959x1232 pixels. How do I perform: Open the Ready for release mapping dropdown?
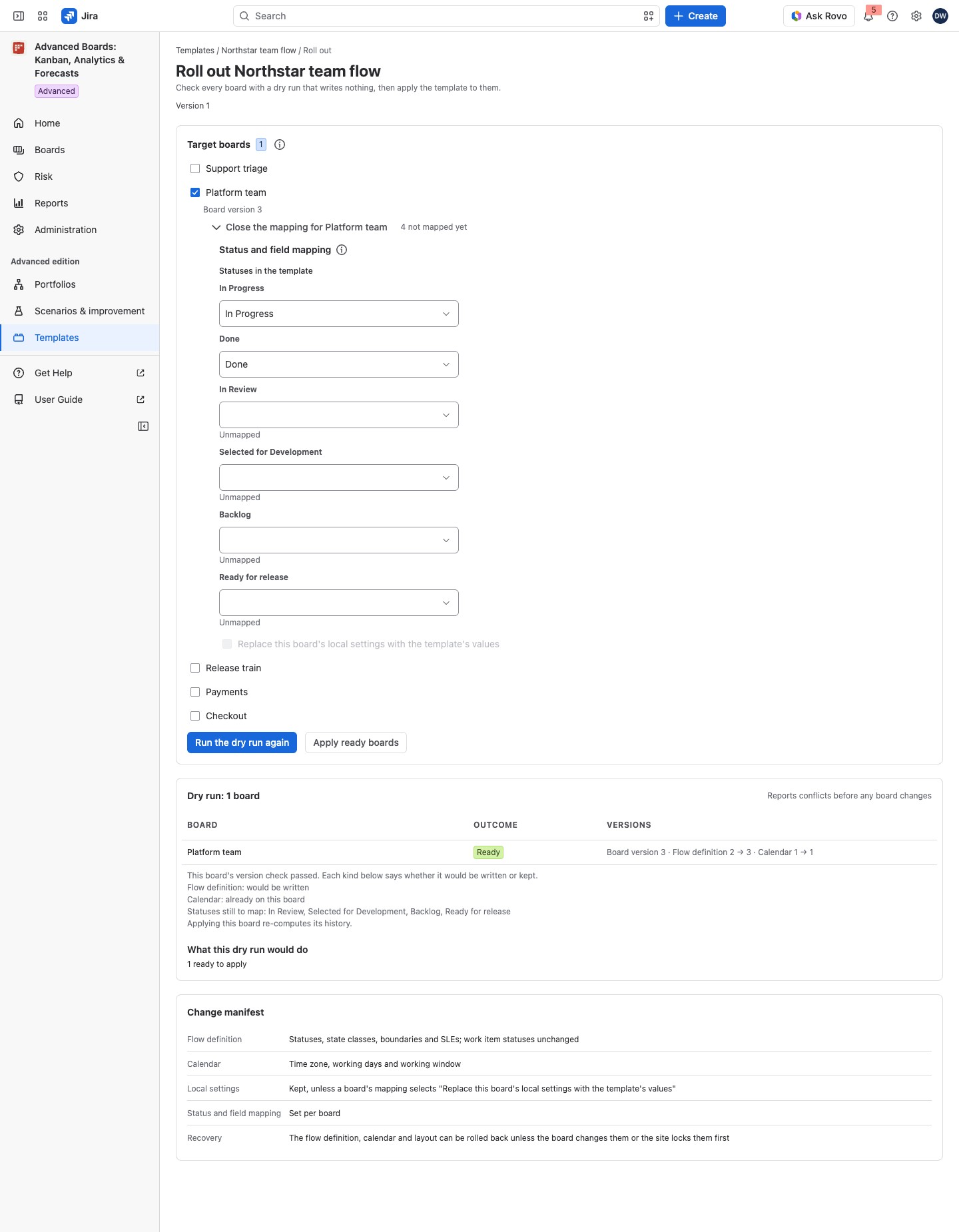(x=339, y=603)
